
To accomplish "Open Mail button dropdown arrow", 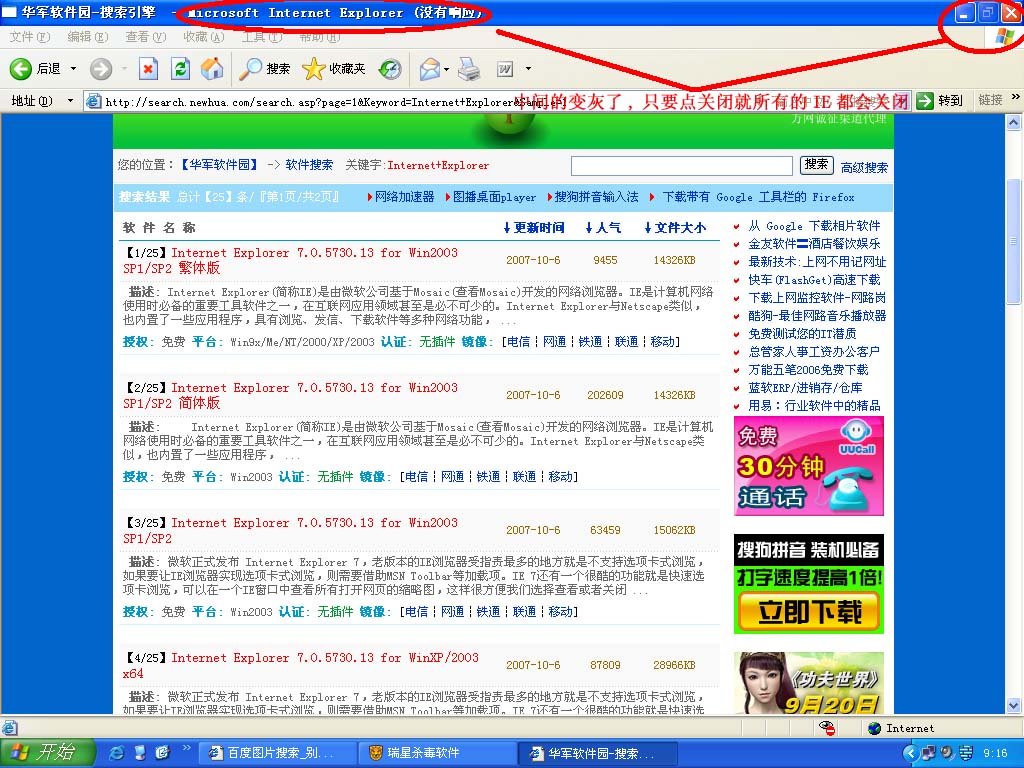I will [x=447, y=69].
